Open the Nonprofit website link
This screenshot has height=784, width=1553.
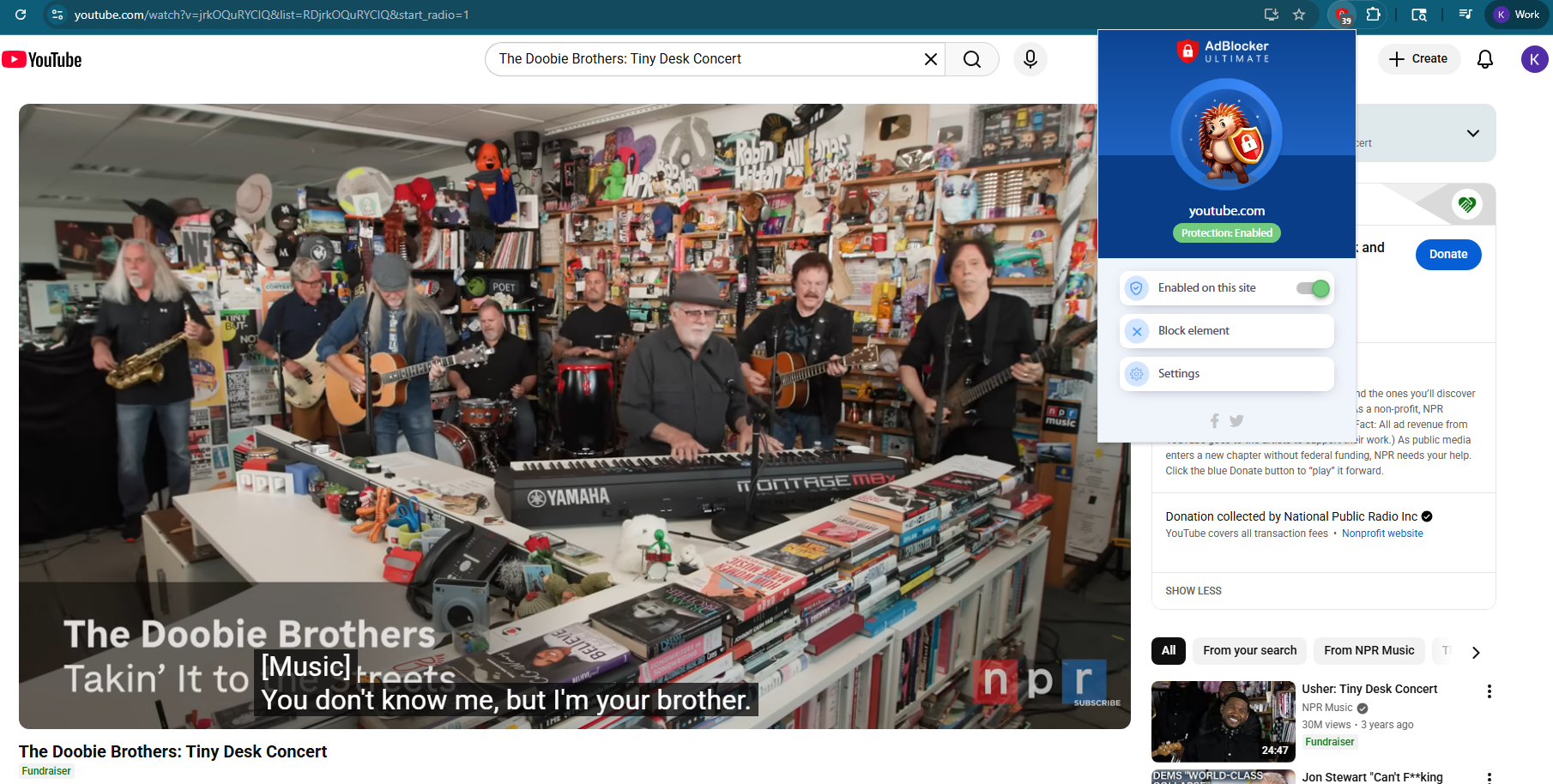1382,533
